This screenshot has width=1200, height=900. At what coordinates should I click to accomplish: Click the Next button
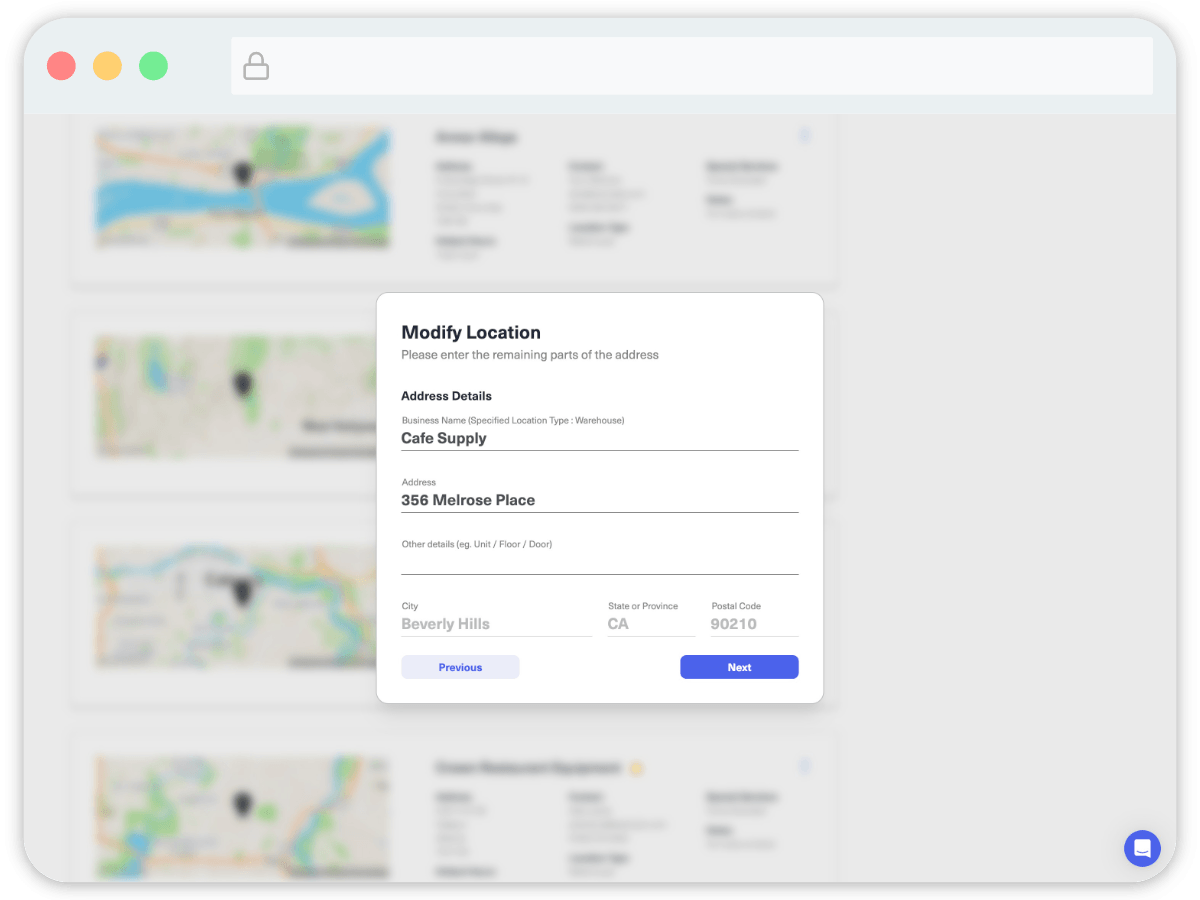[739, 667]
